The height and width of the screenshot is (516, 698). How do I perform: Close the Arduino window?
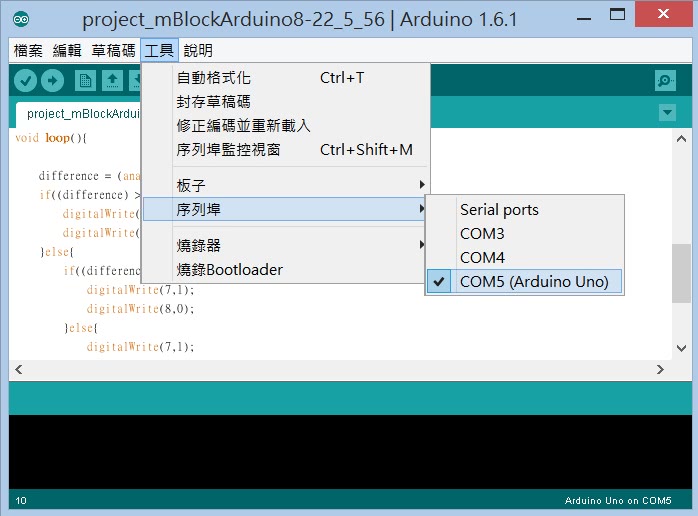click(663, 14)
